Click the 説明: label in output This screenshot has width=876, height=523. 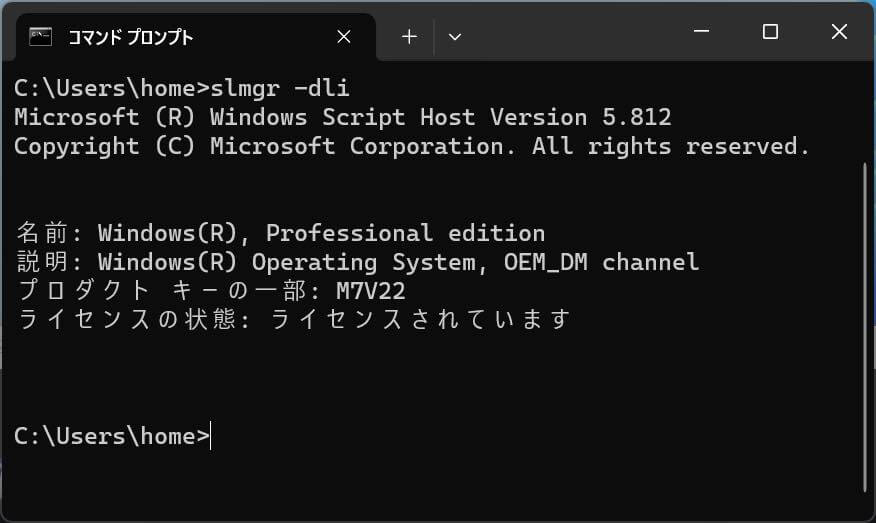pos(49,262)
